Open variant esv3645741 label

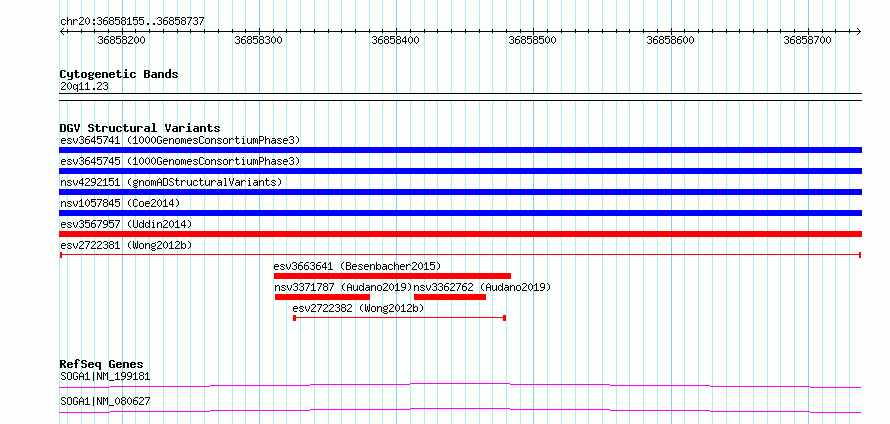180,140
